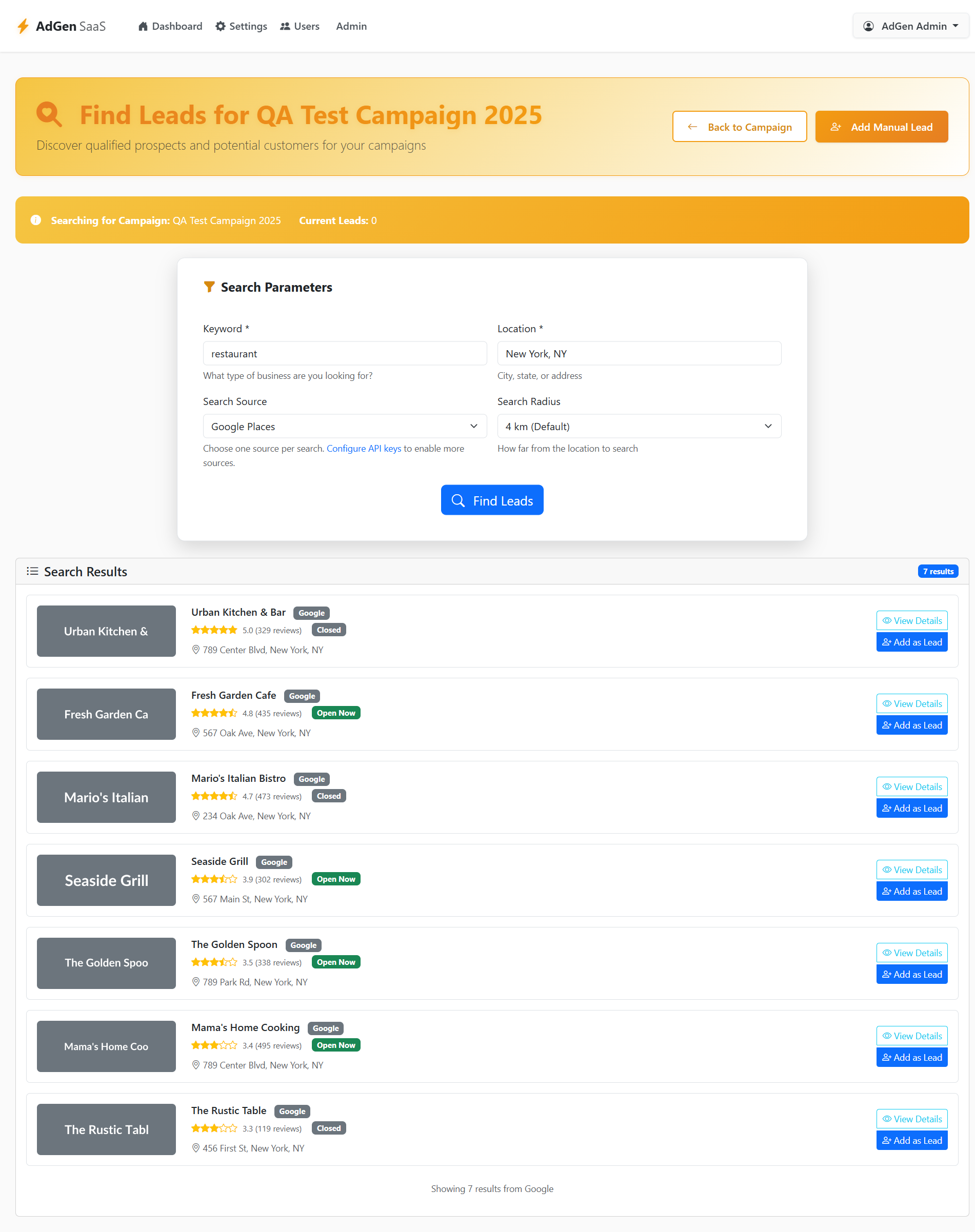Click the AdGen lightning bolt logo

(23, 26)
